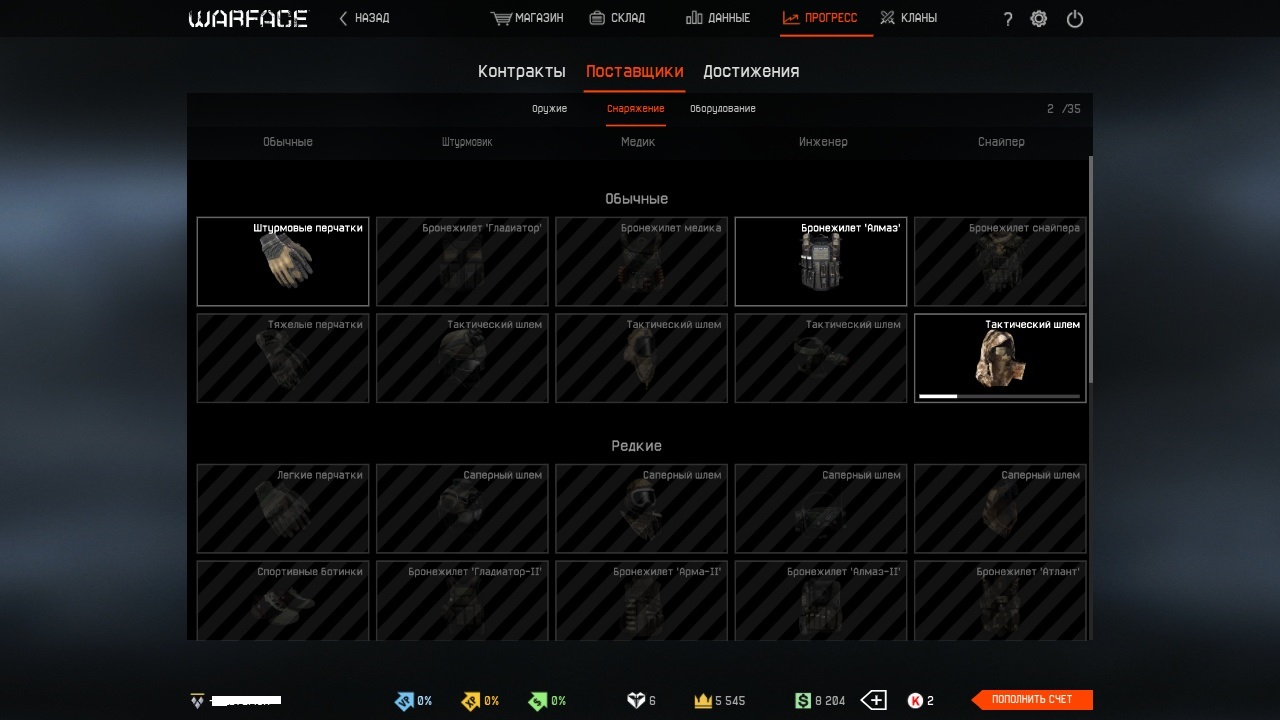Click the plus icon beside the currency balance
Viewport: 1280px width, 720px height.
(874, 700)
